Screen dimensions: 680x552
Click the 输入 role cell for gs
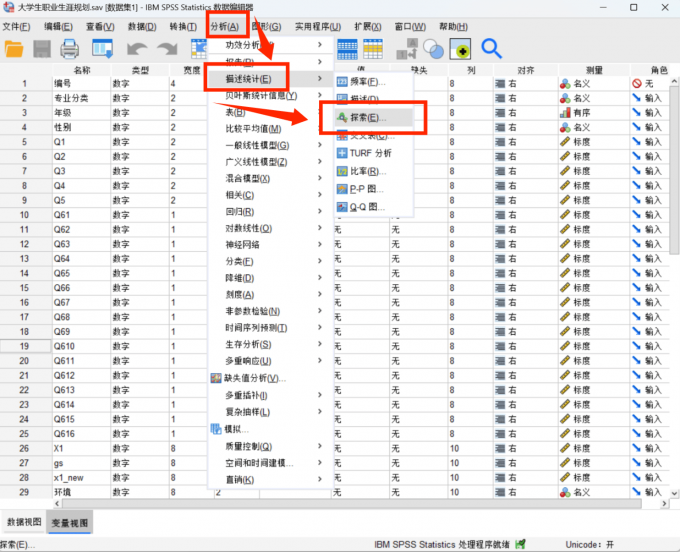point(650,463)
